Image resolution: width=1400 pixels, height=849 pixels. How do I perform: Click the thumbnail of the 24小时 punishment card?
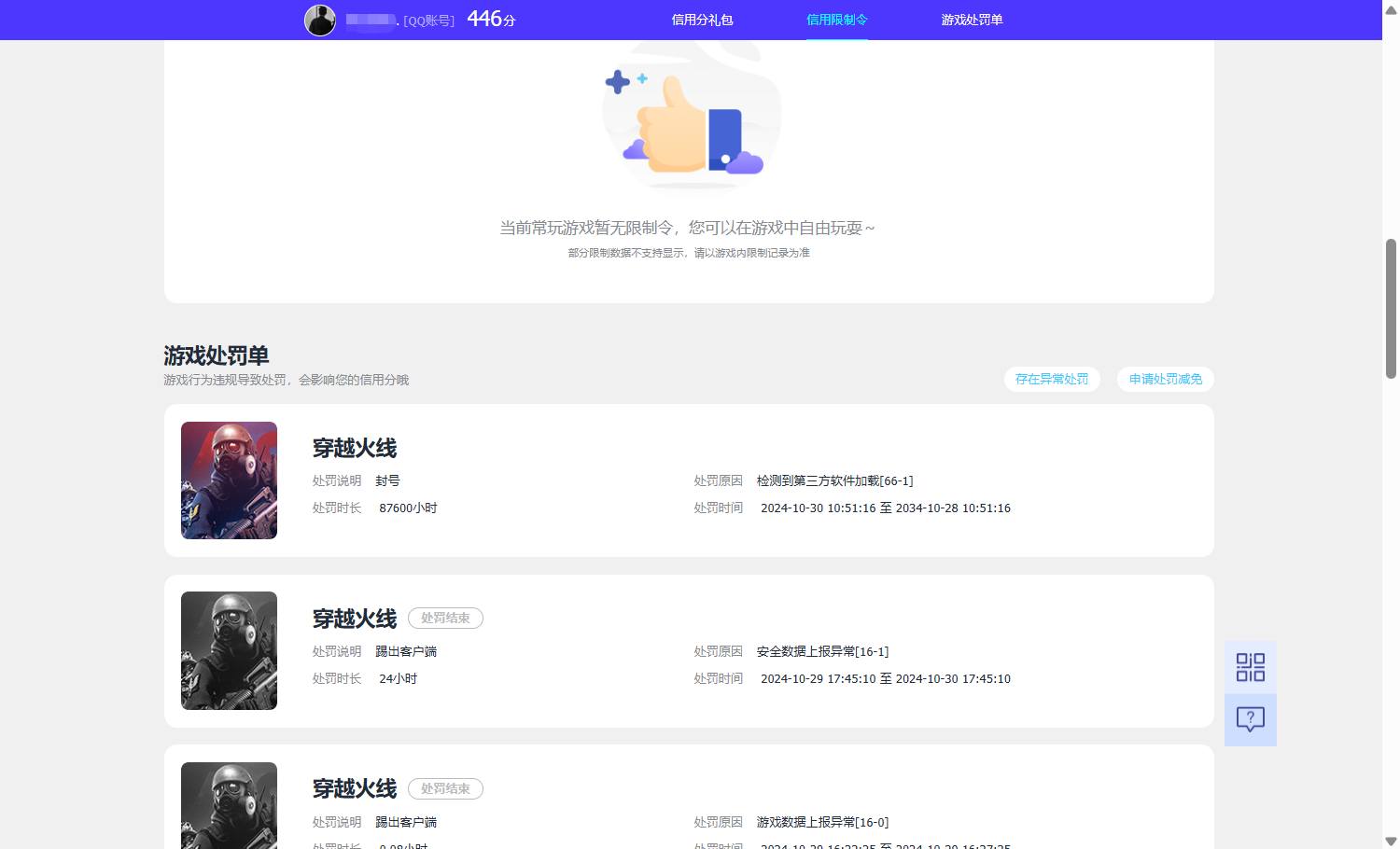229,650
